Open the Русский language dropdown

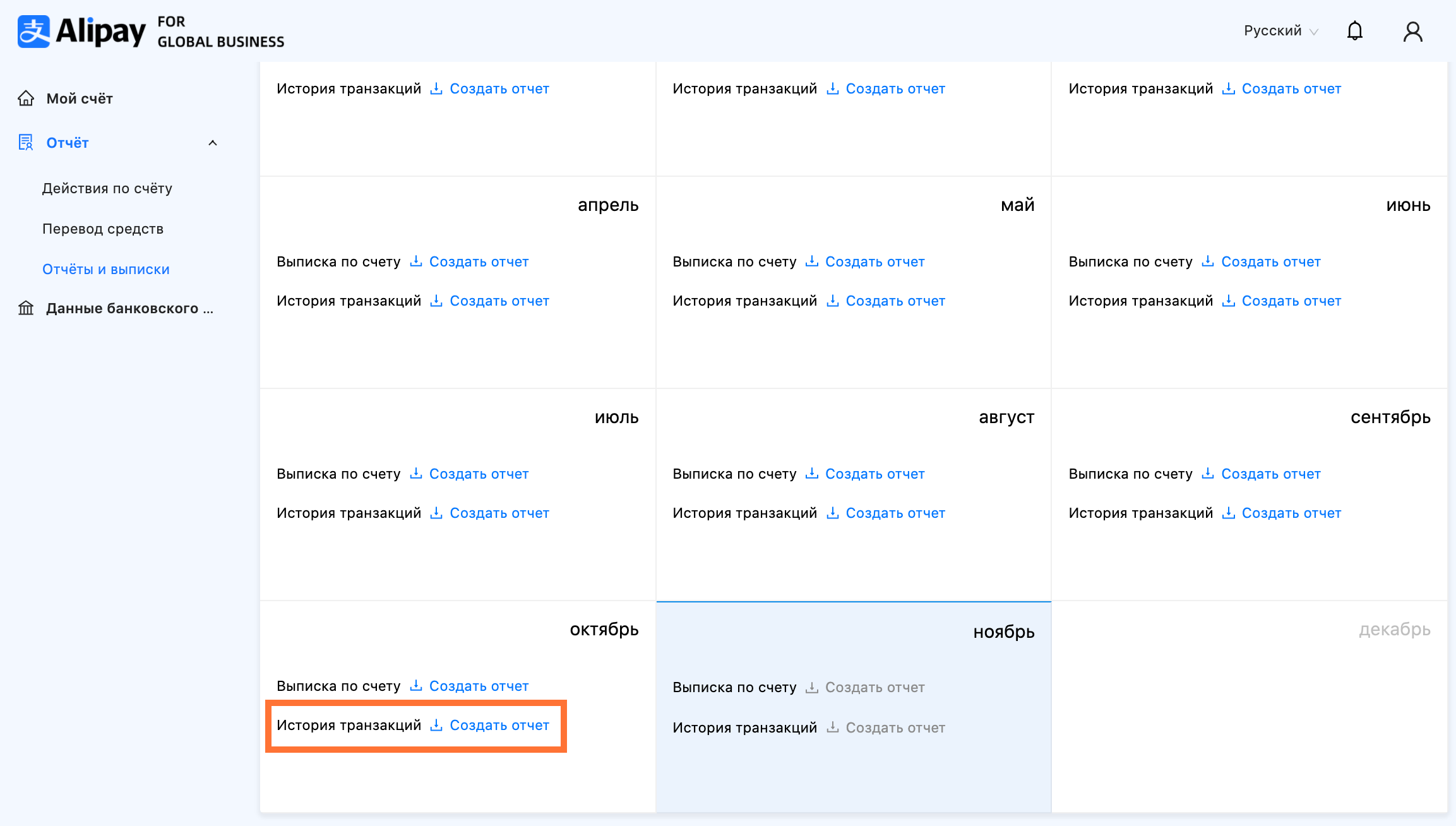pos(1280,31)
